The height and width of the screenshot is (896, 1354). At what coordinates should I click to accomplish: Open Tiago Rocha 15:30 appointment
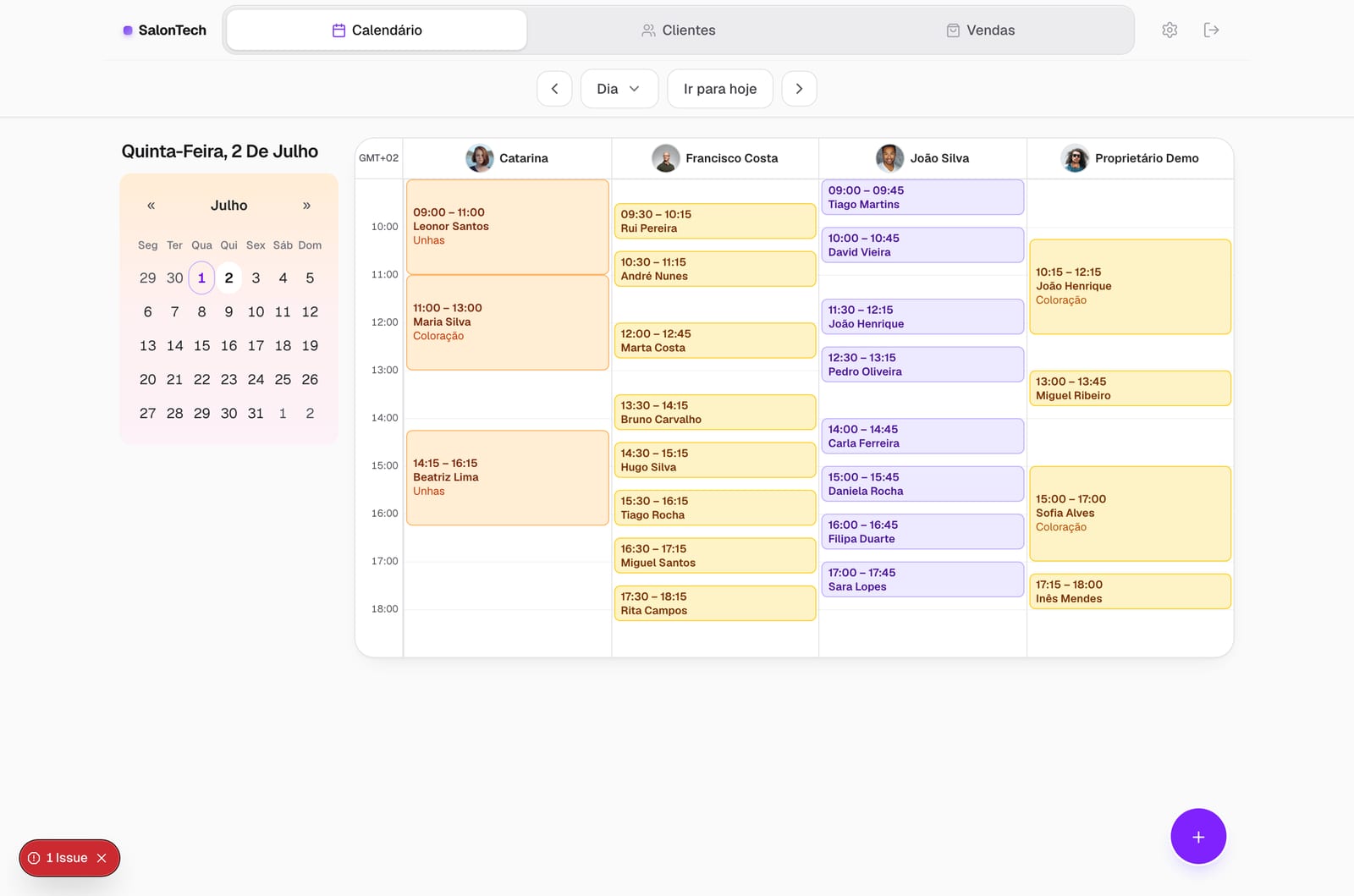pos(715,508)
